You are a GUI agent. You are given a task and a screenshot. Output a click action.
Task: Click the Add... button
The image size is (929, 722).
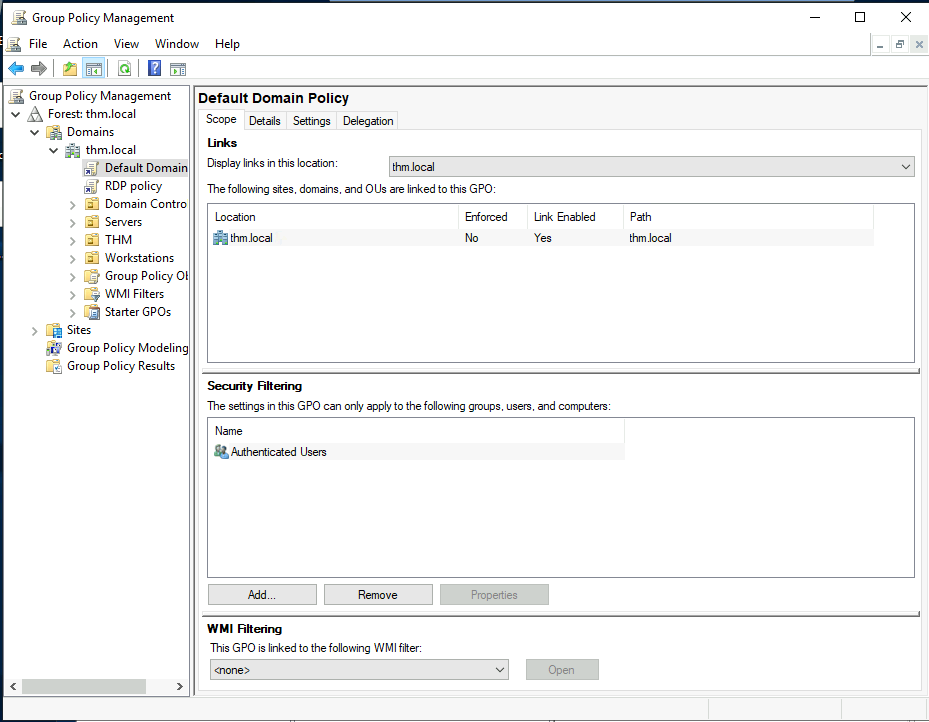(262, 595)
